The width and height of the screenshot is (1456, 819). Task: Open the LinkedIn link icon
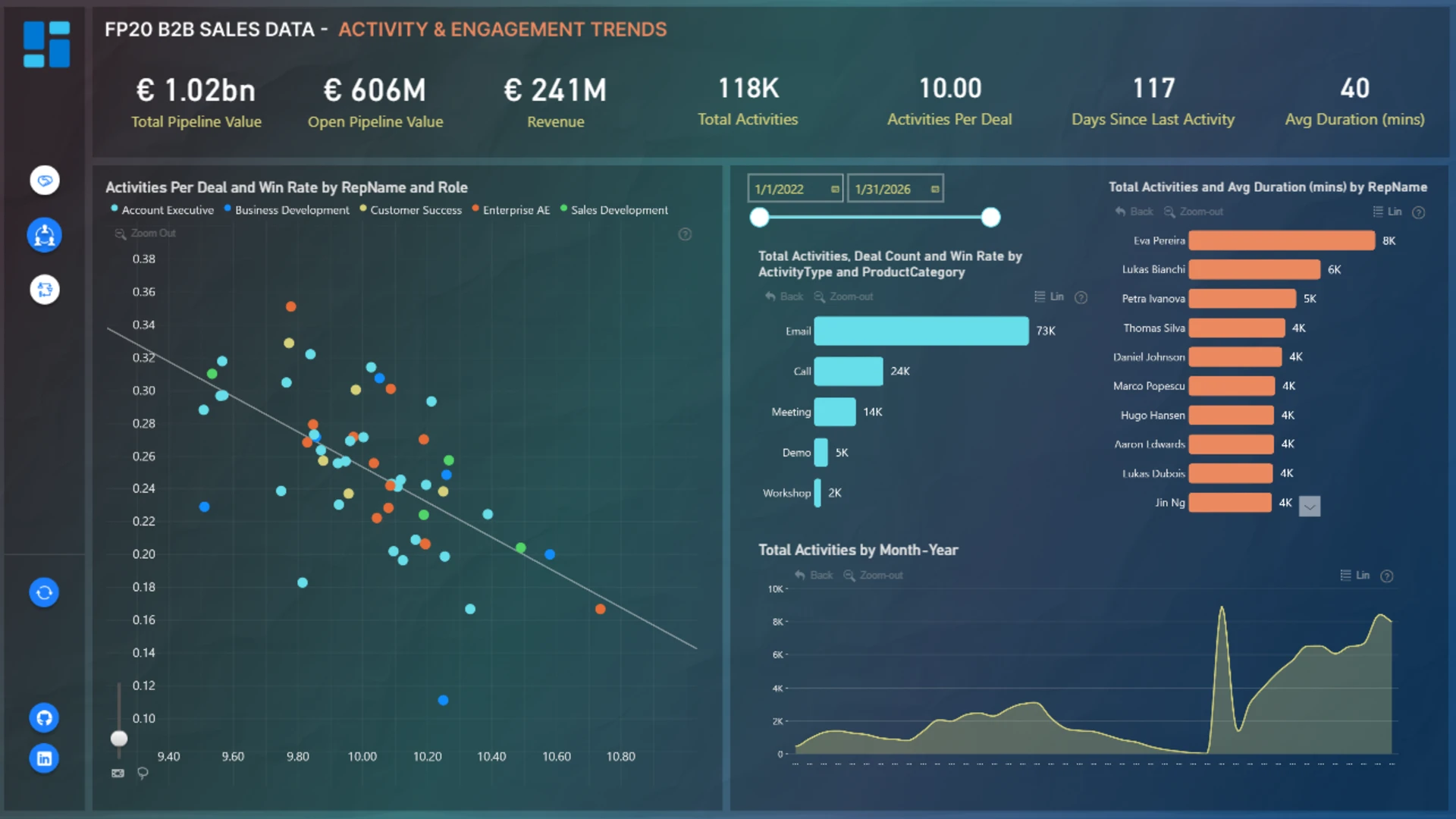[x=44, y=758]
